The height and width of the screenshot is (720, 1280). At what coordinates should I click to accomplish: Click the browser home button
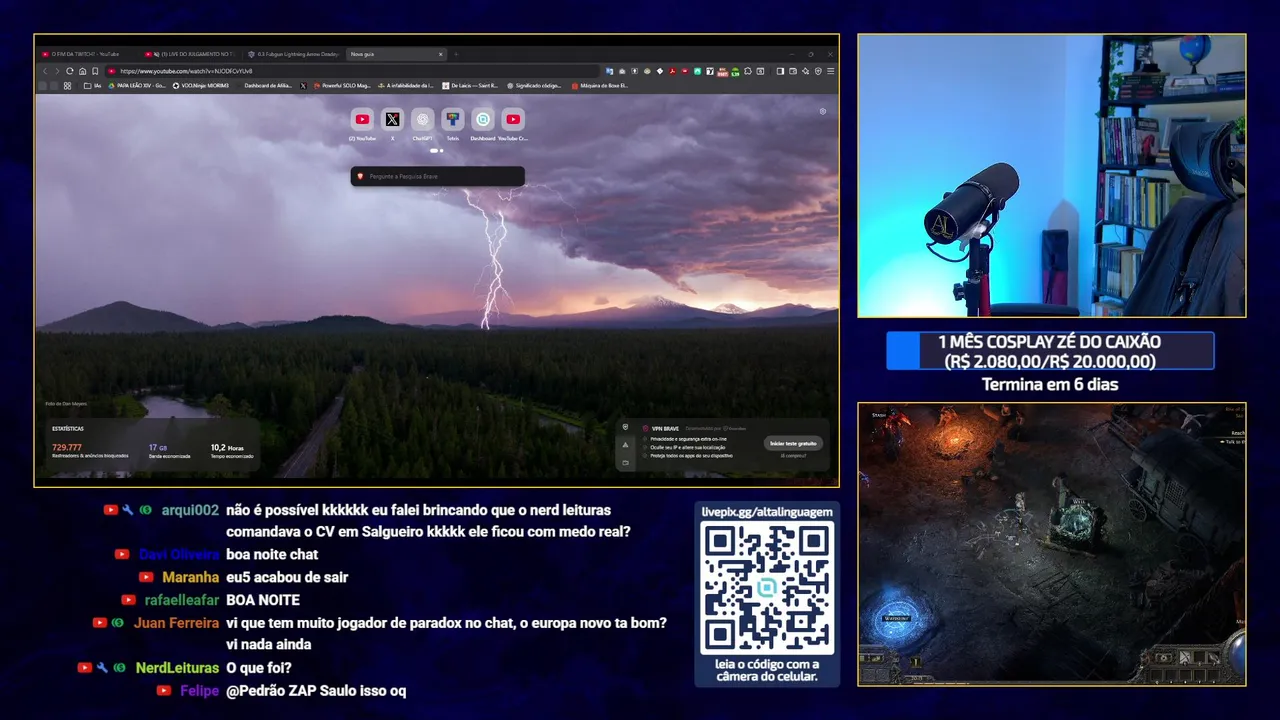tap(82, 71)
